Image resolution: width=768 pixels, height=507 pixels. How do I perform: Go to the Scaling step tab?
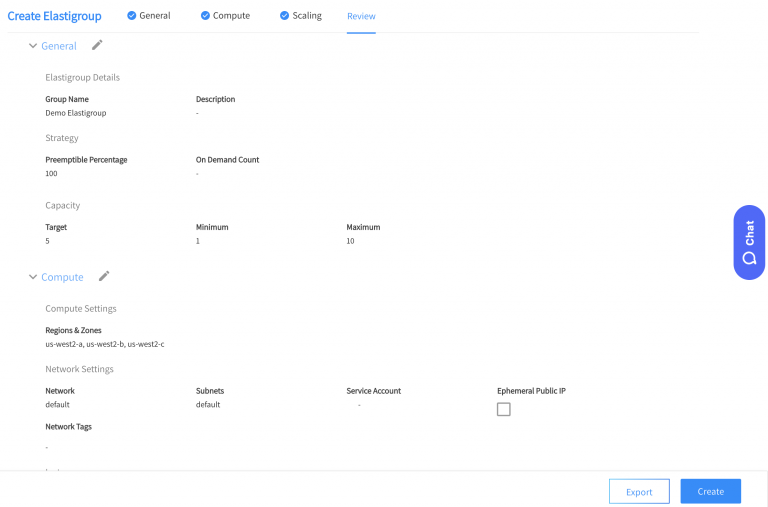[x=307, y=16]
